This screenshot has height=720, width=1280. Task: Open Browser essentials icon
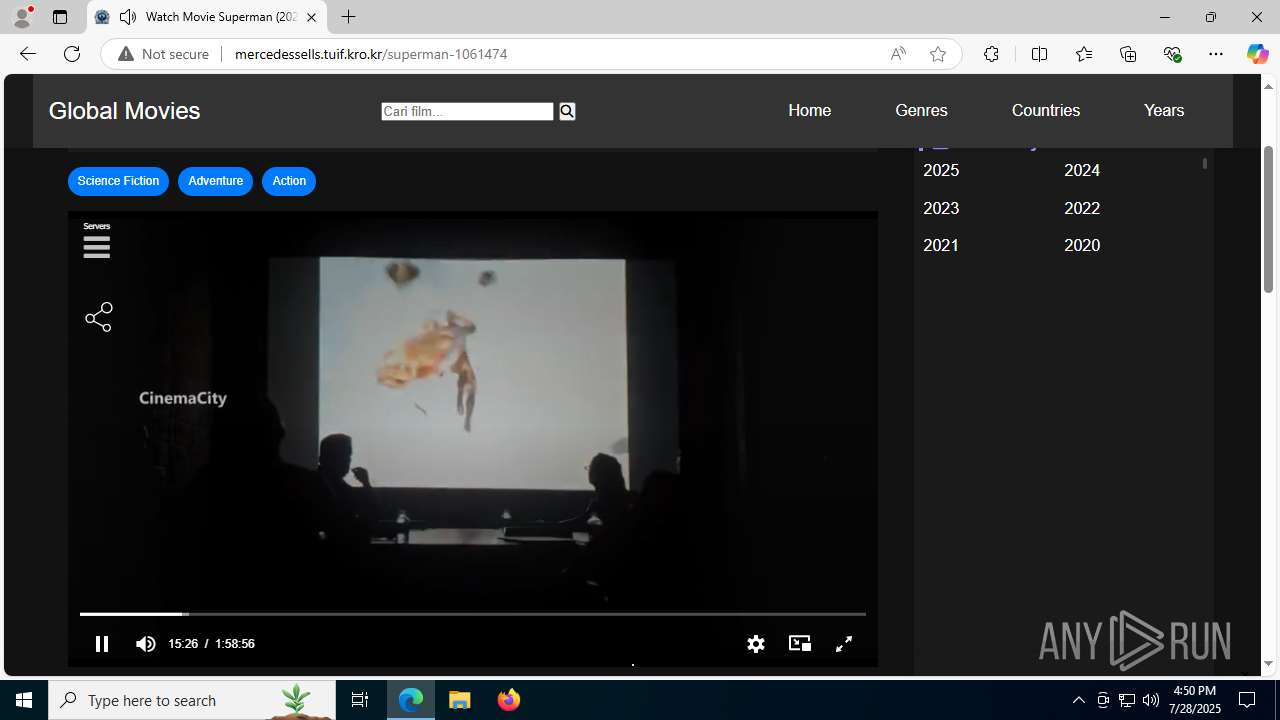[x=1172, y=54]
